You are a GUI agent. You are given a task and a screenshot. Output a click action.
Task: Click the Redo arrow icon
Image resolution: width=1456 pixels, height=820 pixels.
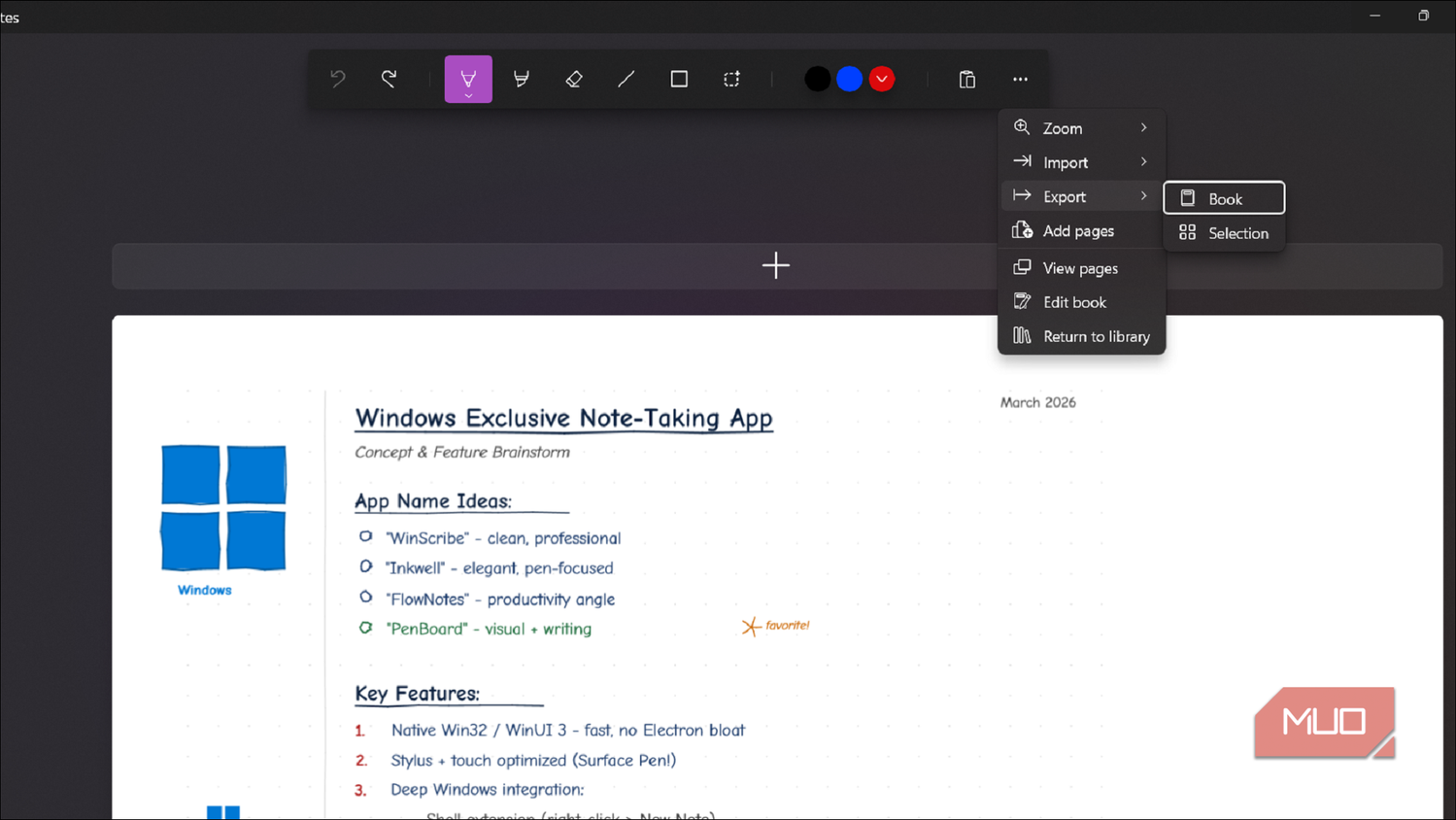pyautogui.click(x=389, y=79)
